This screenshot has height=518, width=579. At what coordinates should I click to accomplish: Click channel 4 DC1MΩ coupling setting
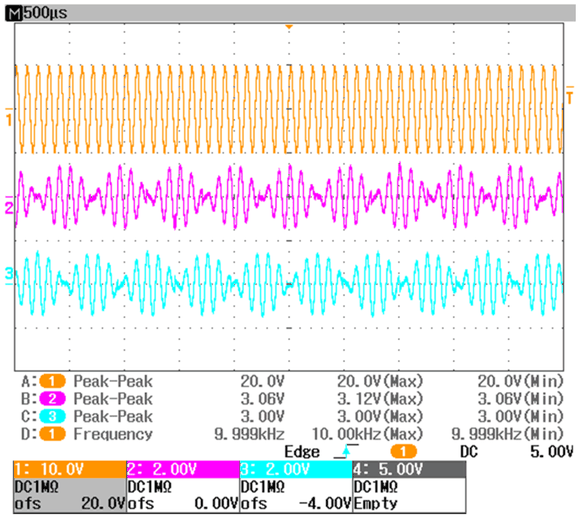pos(376,487)
